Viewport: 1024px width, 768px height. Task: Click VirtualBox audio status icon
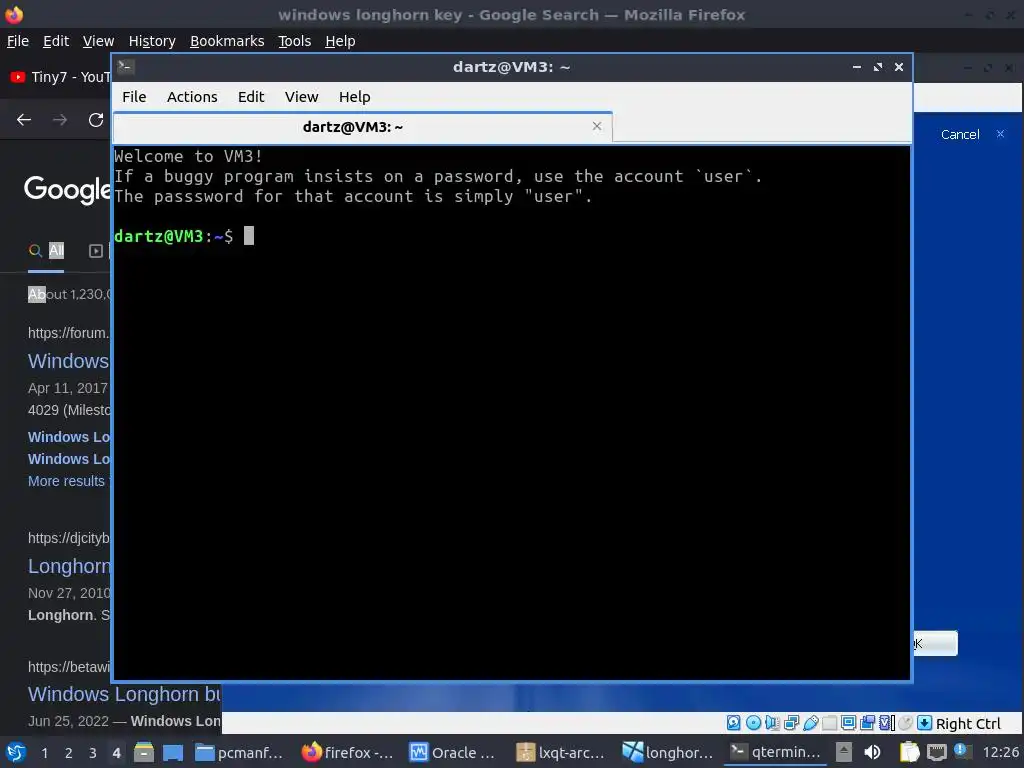tap(772, 723)
